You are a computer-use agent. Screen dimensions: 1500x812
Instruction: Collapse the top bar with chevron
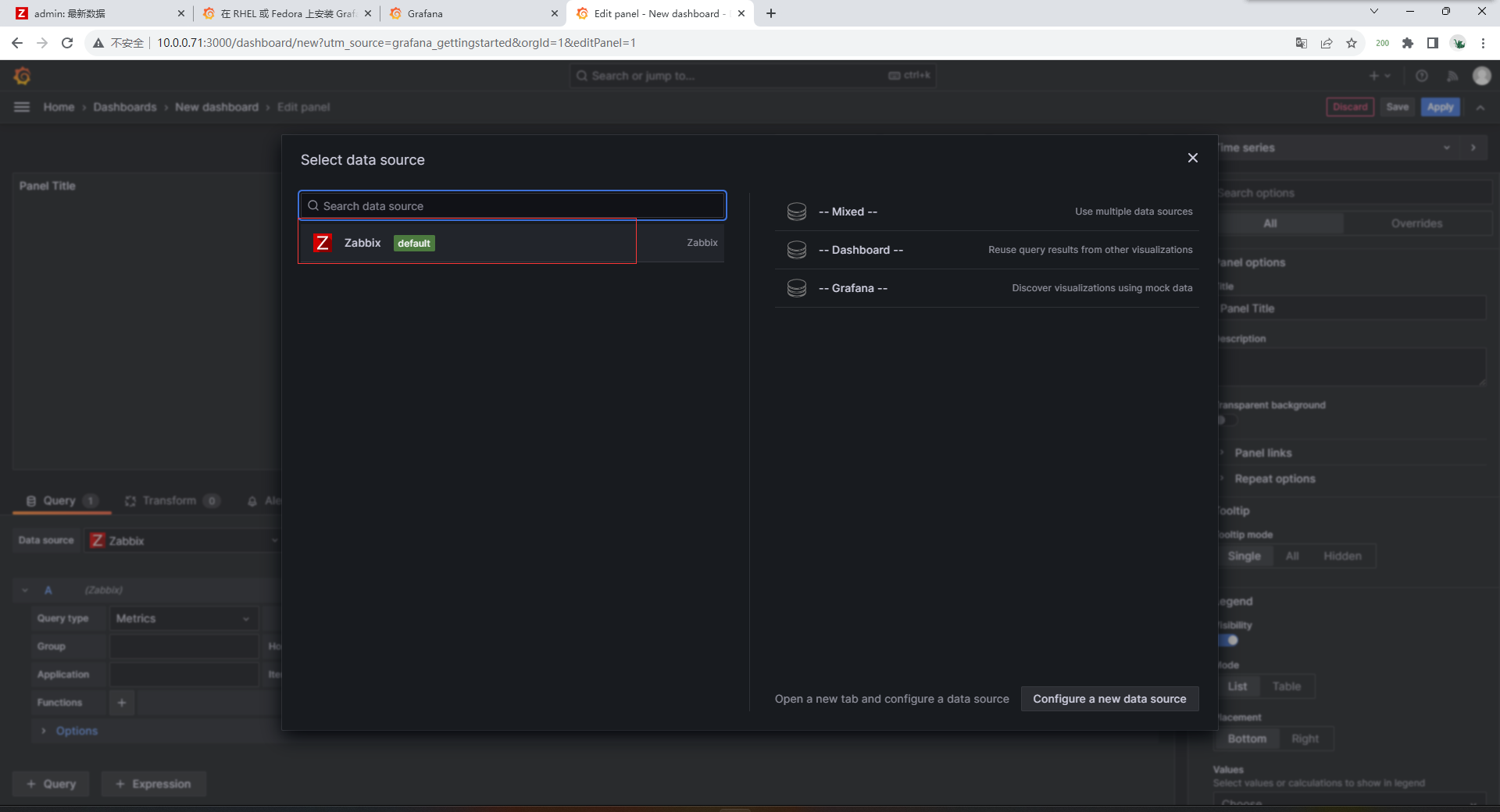1480,108
